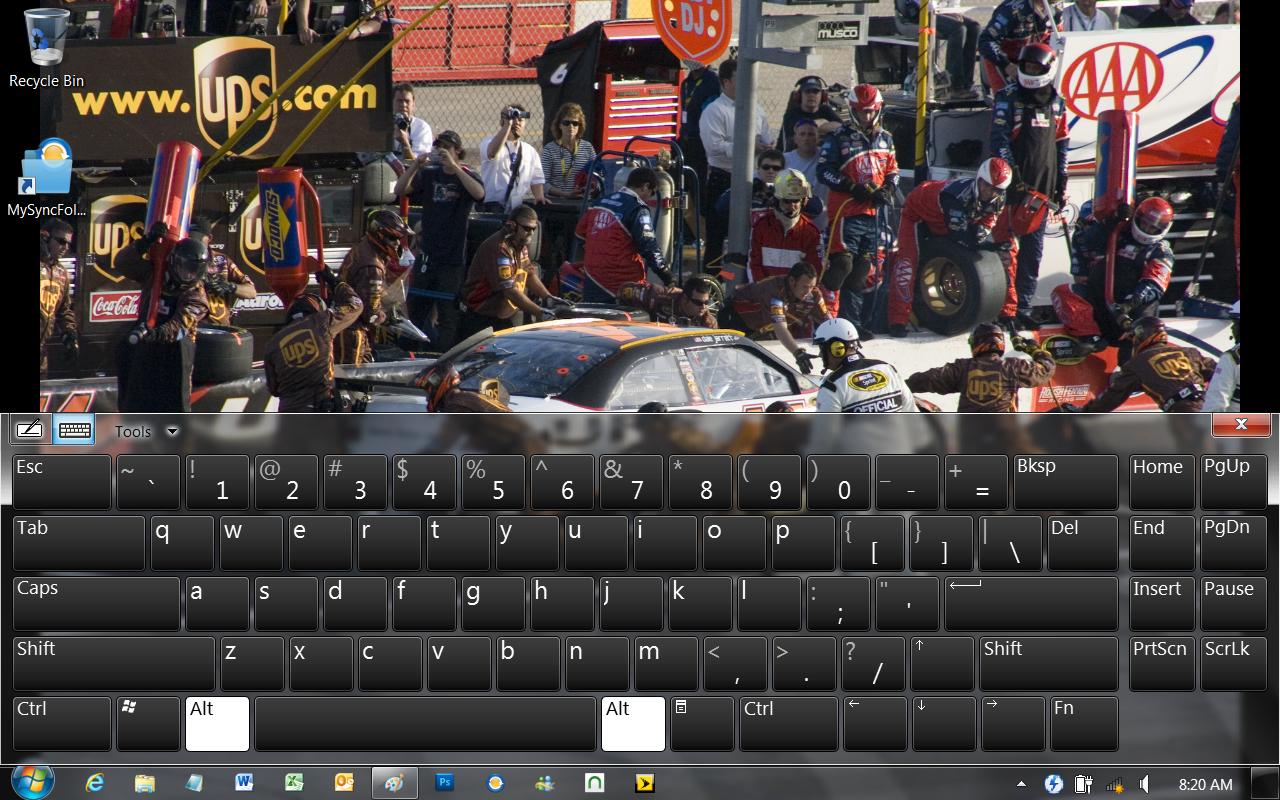
Task: Open the power battery tray icon
Action: [x=1083, y=784]
